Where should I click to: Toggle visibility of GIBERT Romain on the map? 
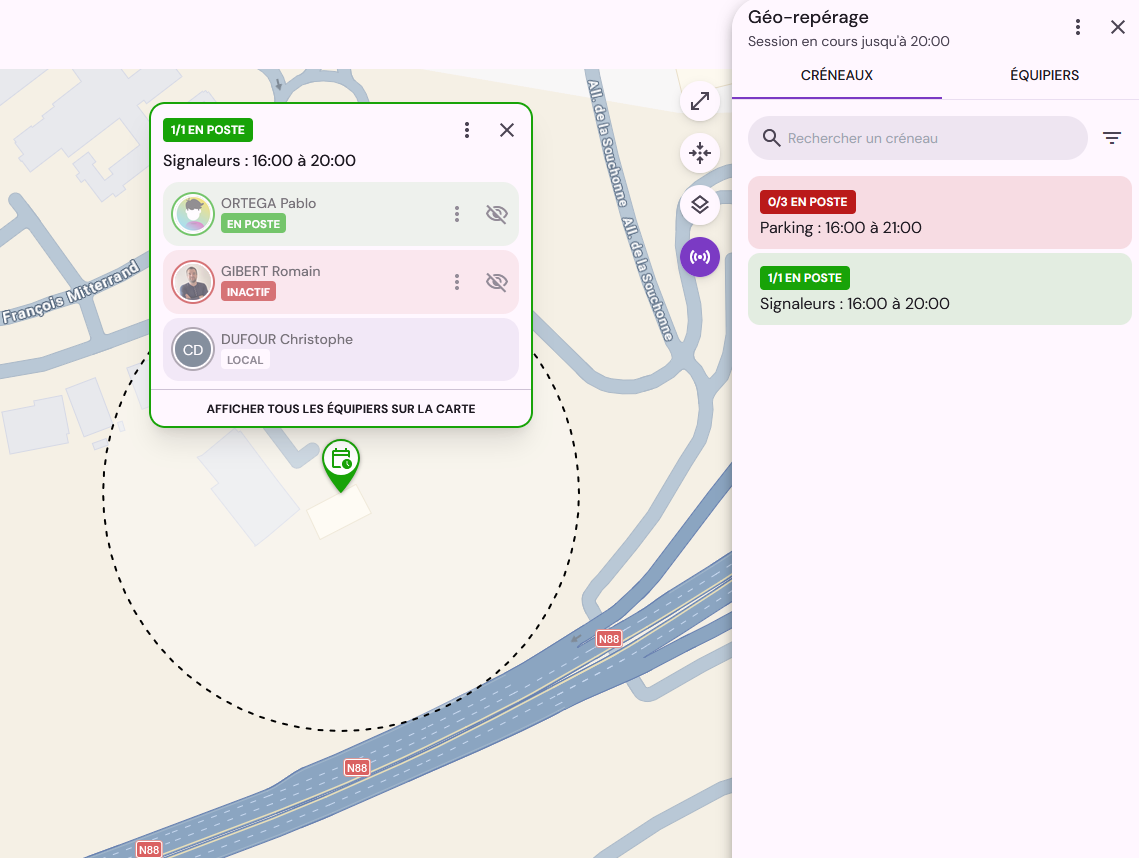496,282
